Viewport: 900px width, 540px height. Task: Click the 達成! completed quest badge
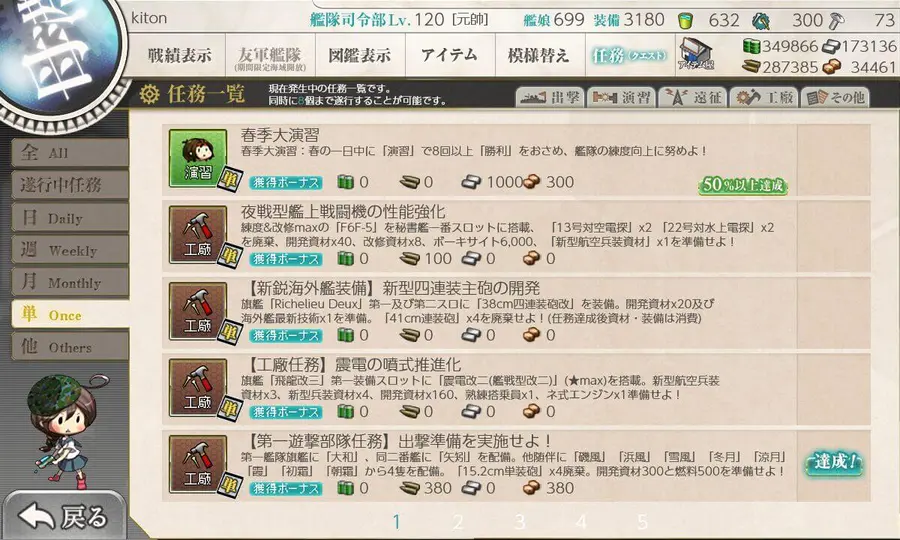click(x=834, y=462)
